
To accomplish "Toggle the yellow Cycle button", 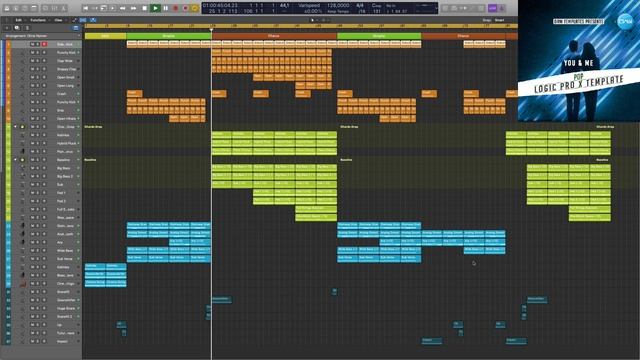I will click(x=195, y=8).
